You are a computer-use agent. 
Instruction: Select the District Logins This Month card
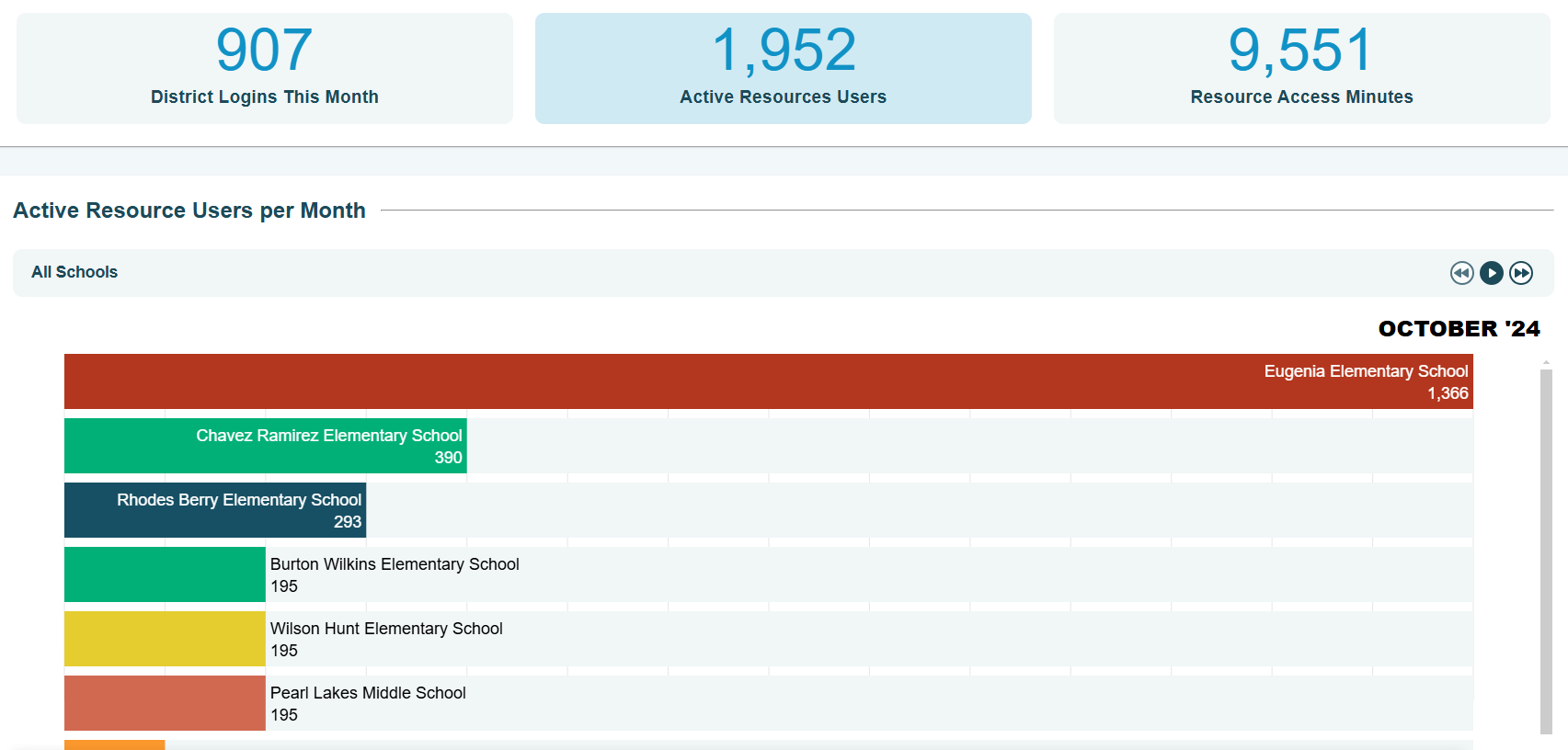point(265,68)
